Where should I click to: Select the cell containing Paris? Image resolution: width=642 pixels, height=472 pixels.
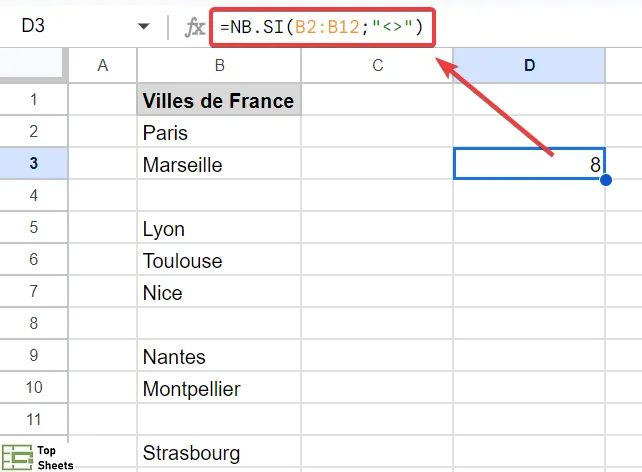[x=219, y=132]
